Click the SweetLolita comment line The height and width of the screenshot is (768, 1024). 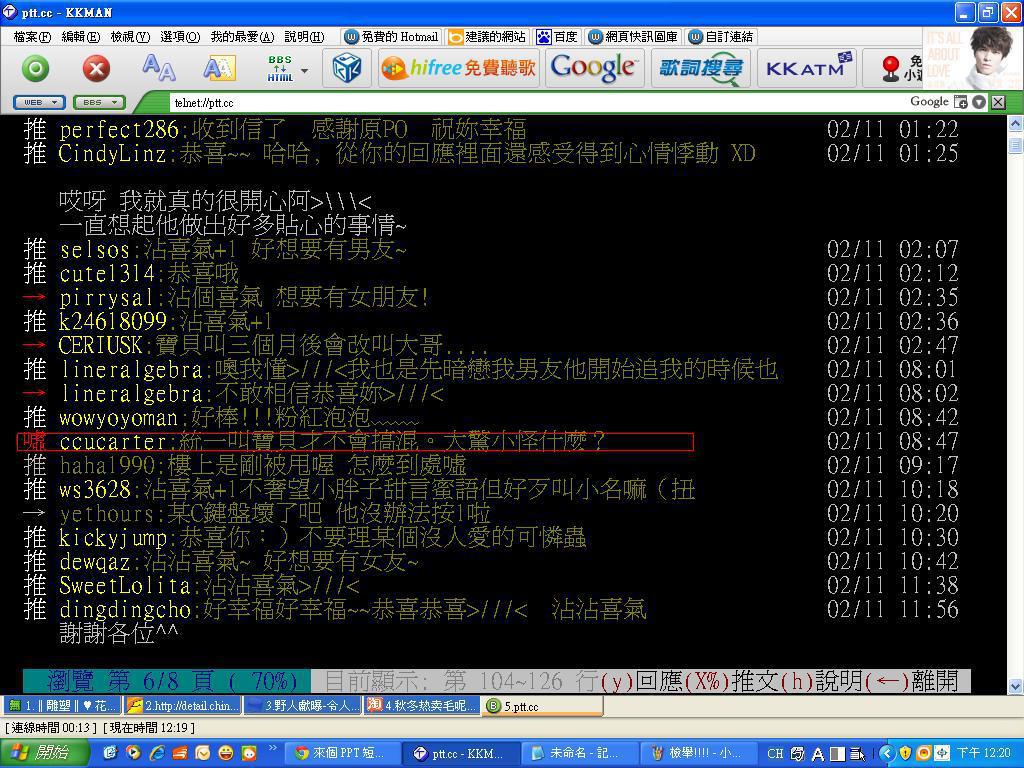click(491, 585)
